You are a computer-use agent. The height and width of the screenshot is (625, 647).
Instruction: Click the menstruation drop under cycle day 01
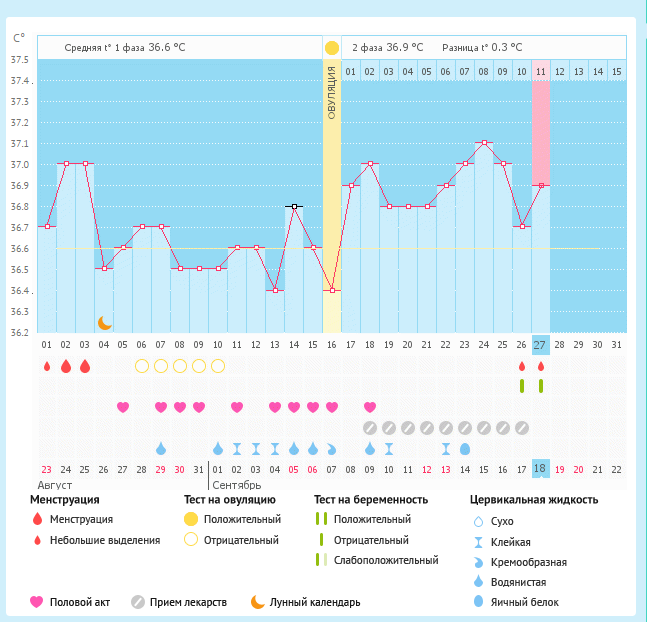click(47, 366)
